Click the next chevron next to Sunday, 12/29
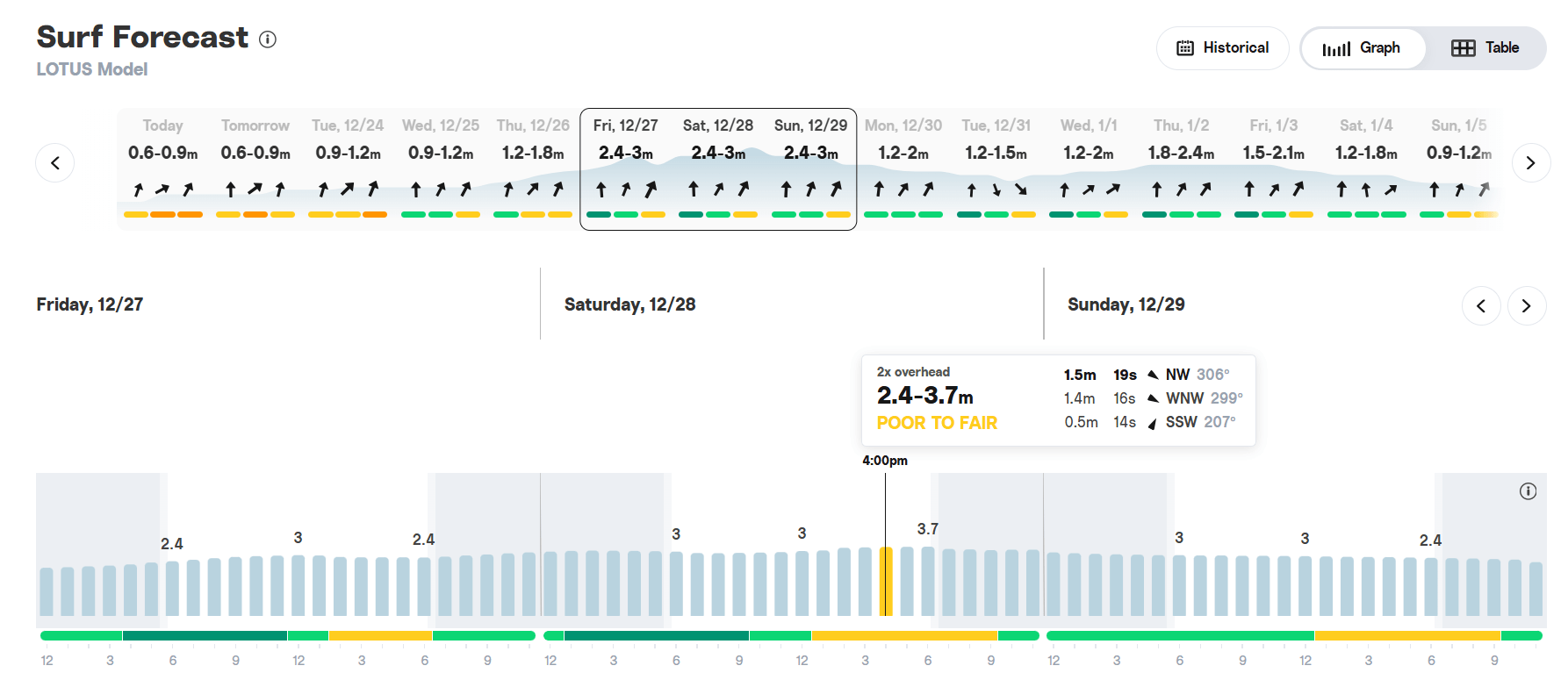 (x=1527, y=306)
